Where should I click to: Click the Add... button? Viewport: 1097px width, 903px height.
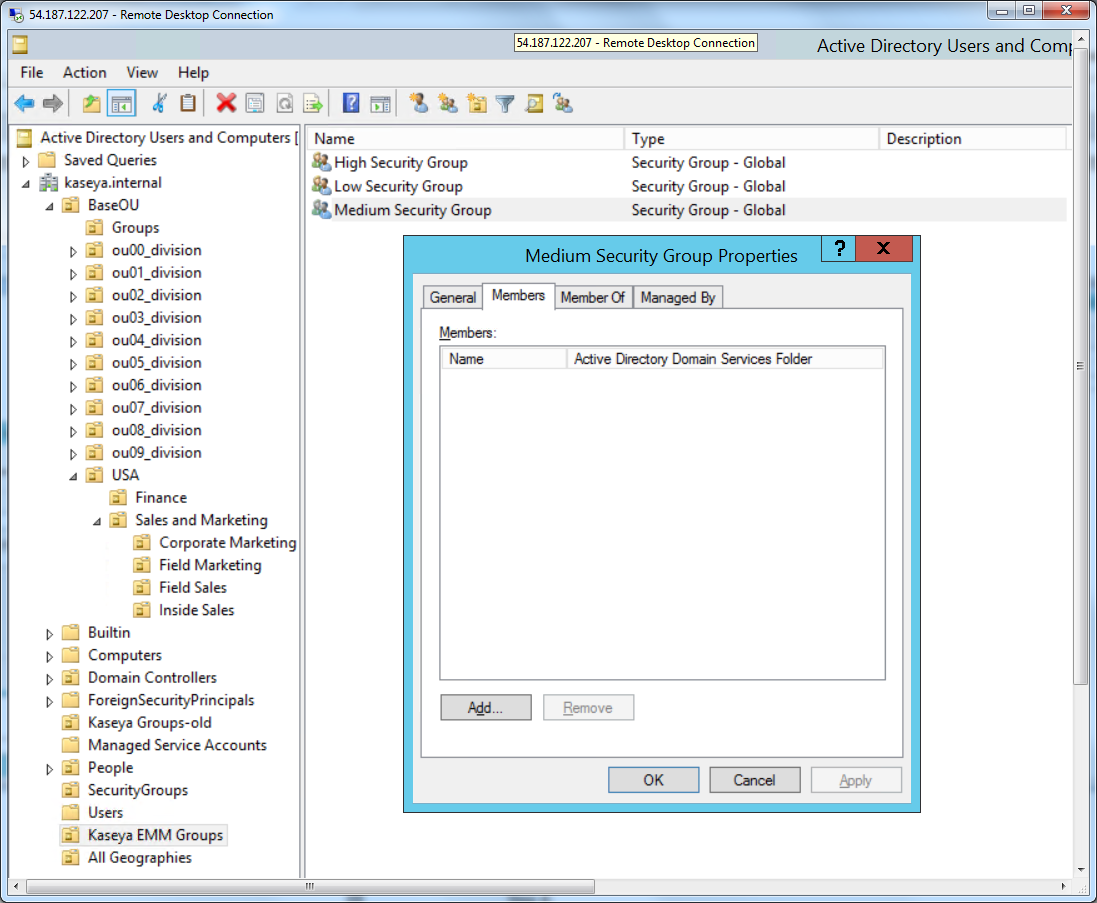point(485,708)
